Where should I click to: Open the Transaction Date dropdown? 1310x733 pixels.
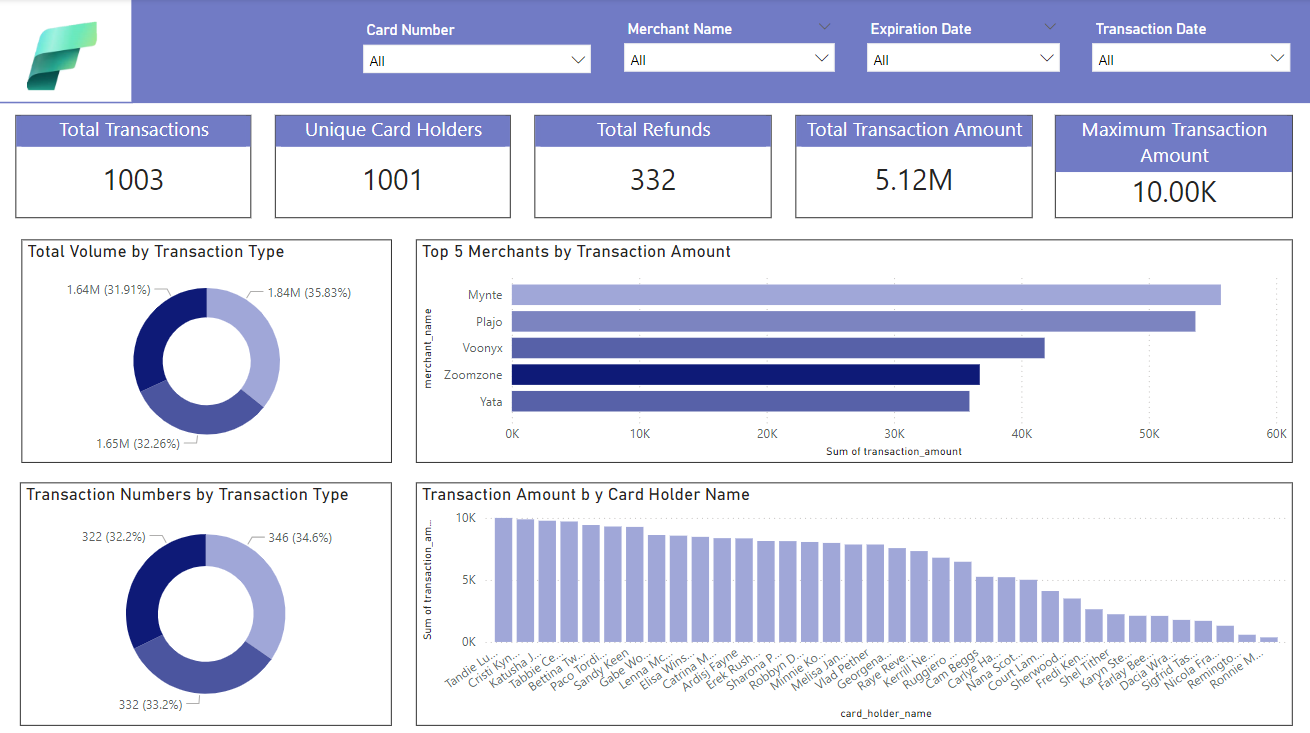[x=1190, y=59]
